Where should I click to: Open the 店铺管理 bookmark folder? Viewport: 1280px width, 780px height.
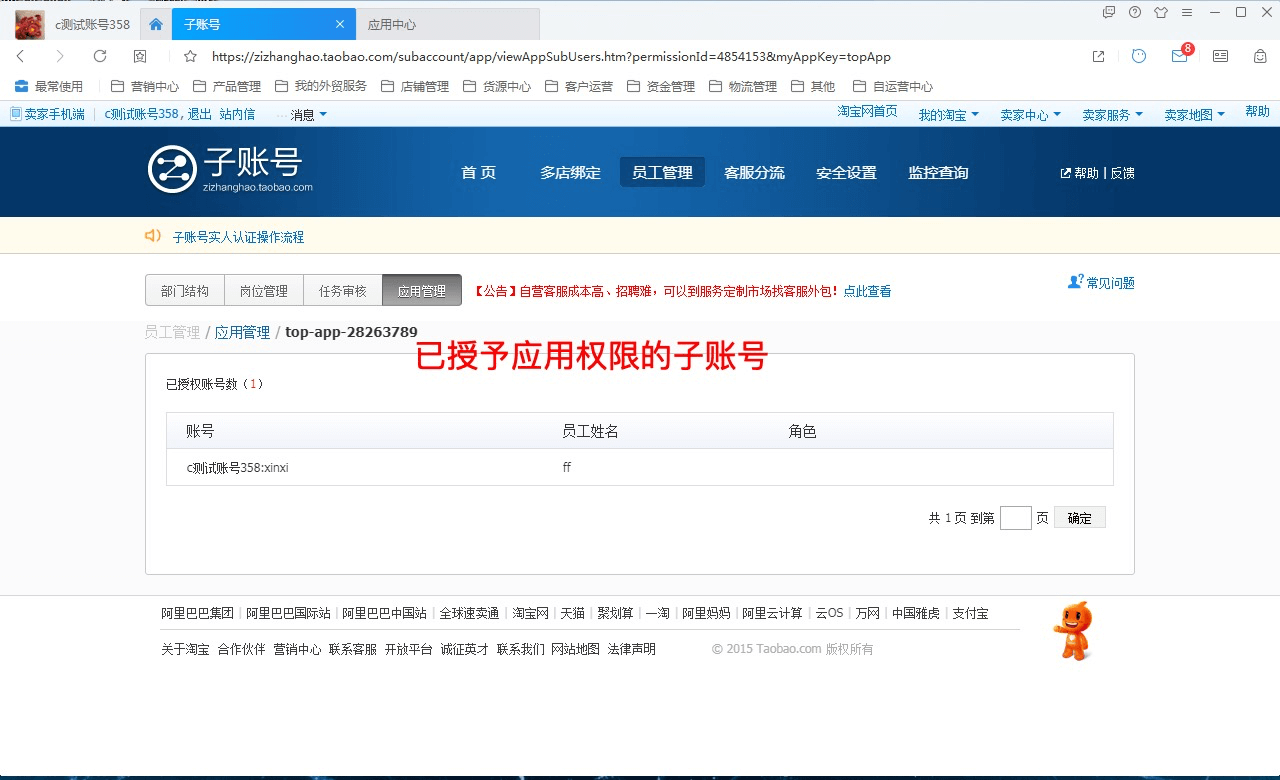coord(415,86)
